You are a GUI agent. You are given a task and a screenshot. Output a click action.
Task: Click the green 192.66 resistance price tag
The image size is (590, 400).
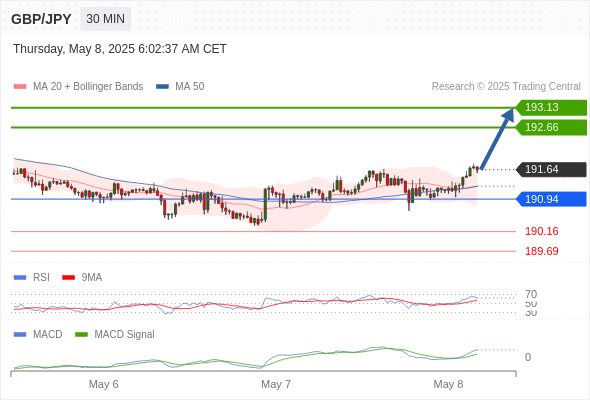click(551, 128)
